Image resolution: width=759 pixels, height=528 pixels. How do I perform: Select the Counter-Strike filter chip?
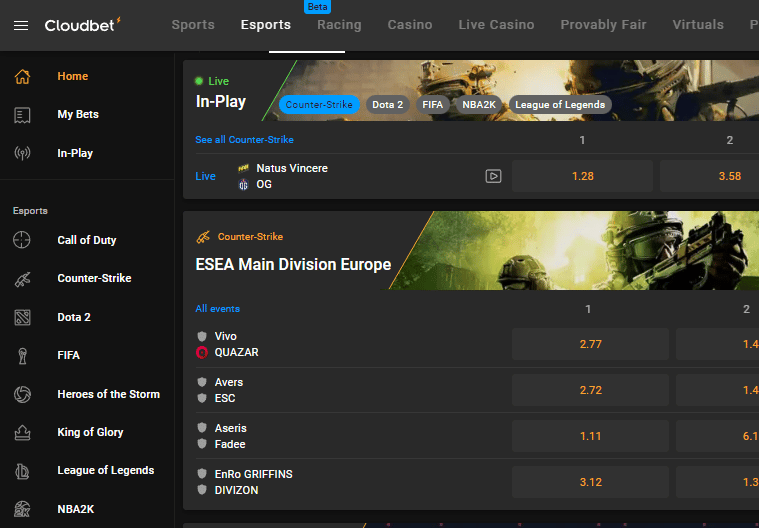[x=319, y=104]
